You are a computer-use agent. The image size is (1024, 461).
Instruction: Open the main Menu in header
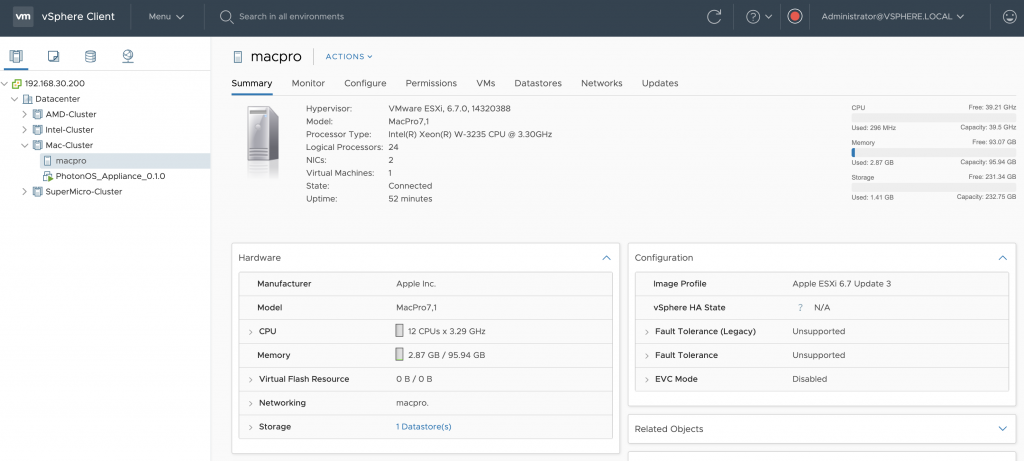coord(166,17)
